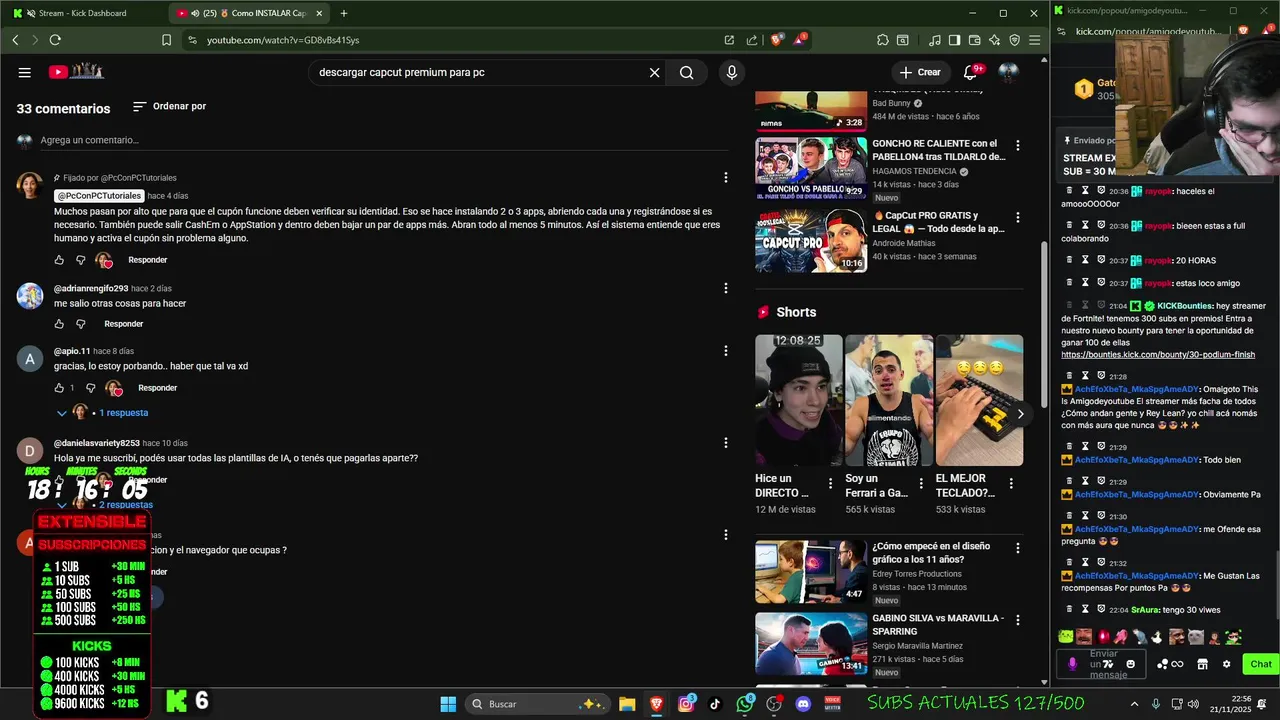Open menu for 'Soy un Ferrari' Short

[x=920, y=484]
